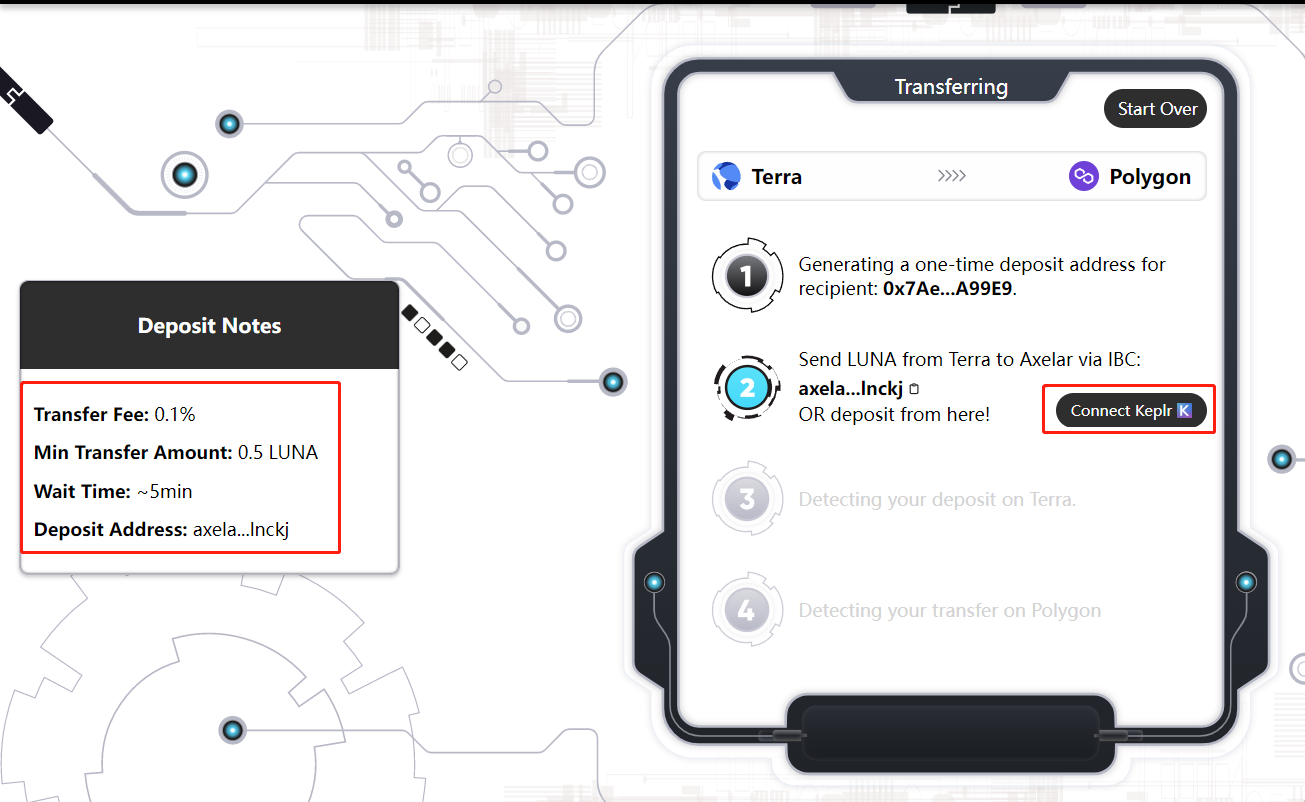The image size is (1305, 802).
Task: Click the Transfer Fee 0.1% line
Action: (115, 414)
